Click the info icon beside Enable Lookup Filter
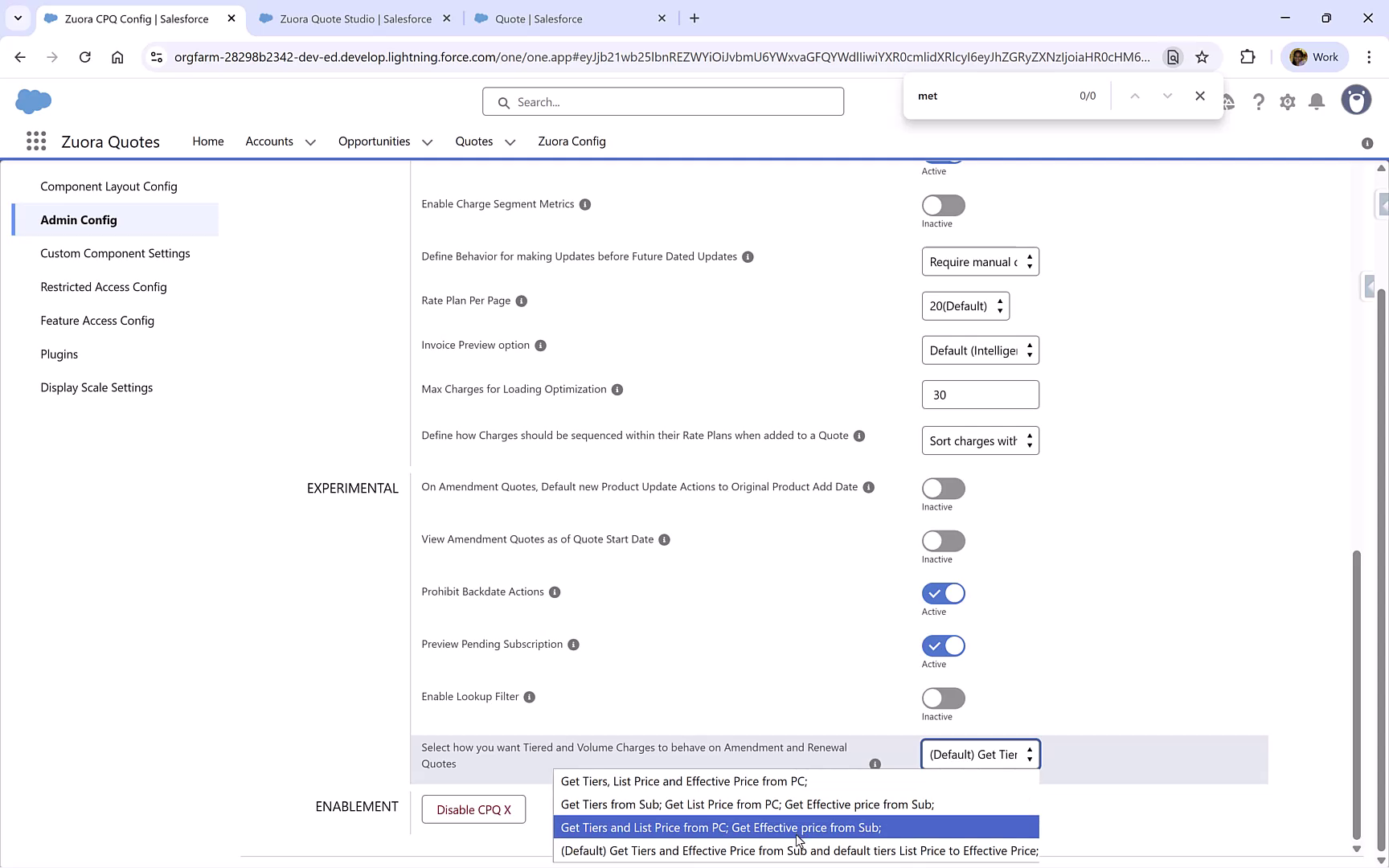 point(529,697)
